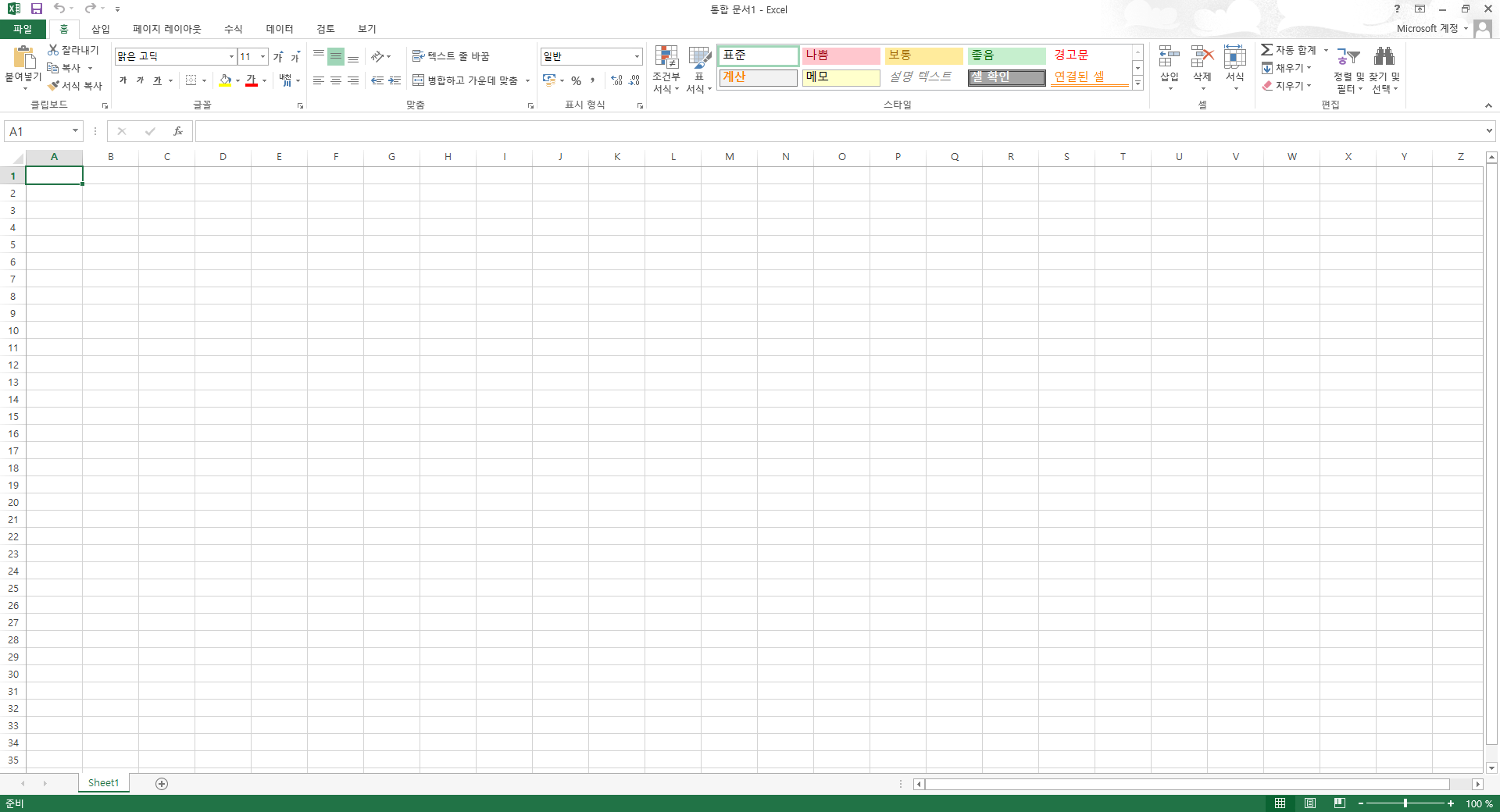Increase font size with the larger 가 icon

coord(278,57)
